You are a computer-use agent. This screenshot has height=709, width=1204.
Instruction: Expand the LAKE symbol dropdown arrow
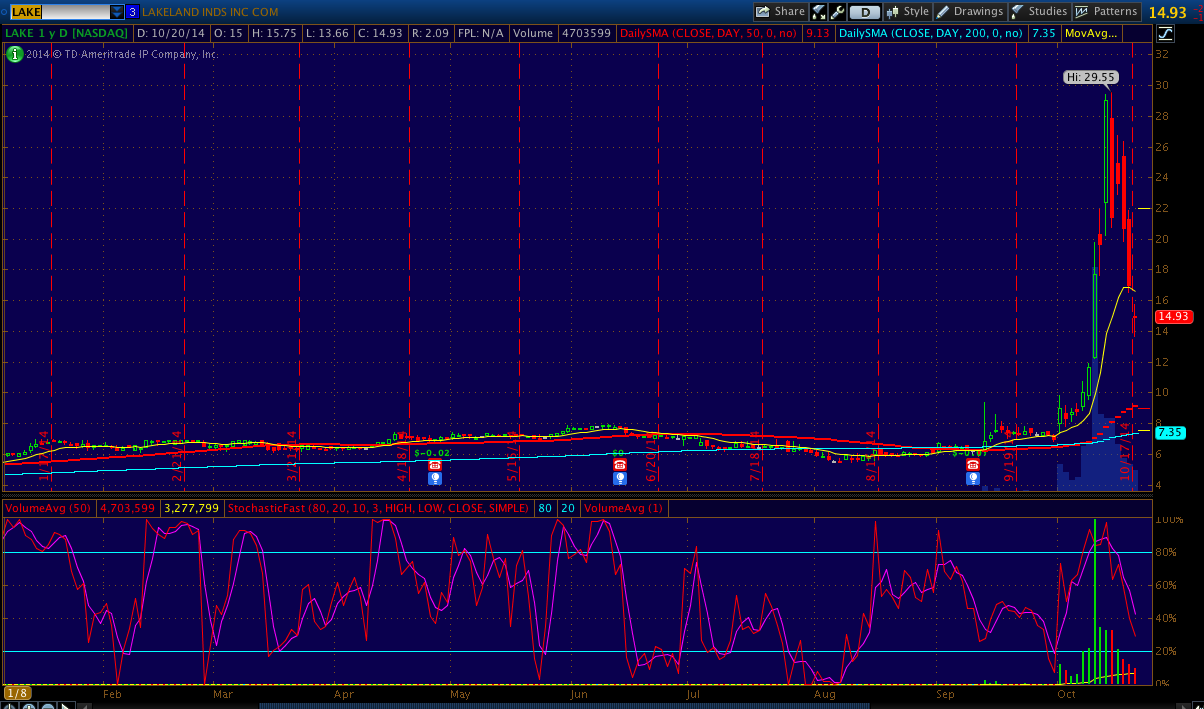117,12
